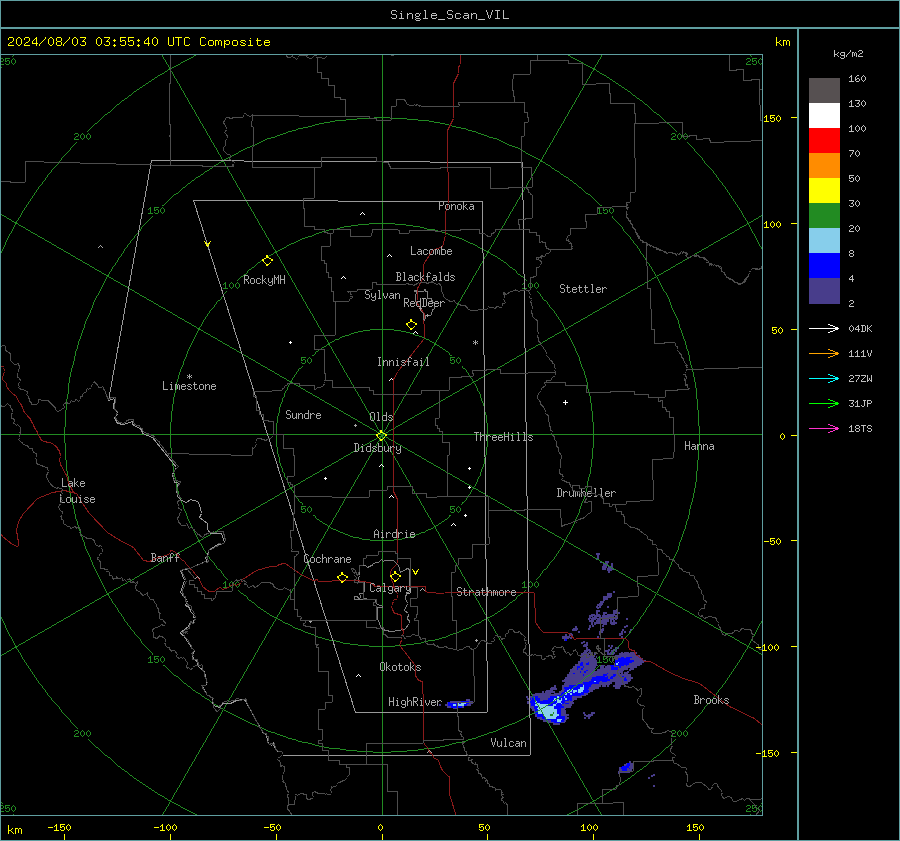Click the magenta 18TS arrow legend icon
Viewport: 900px width, 841px height.
[824, 428]
